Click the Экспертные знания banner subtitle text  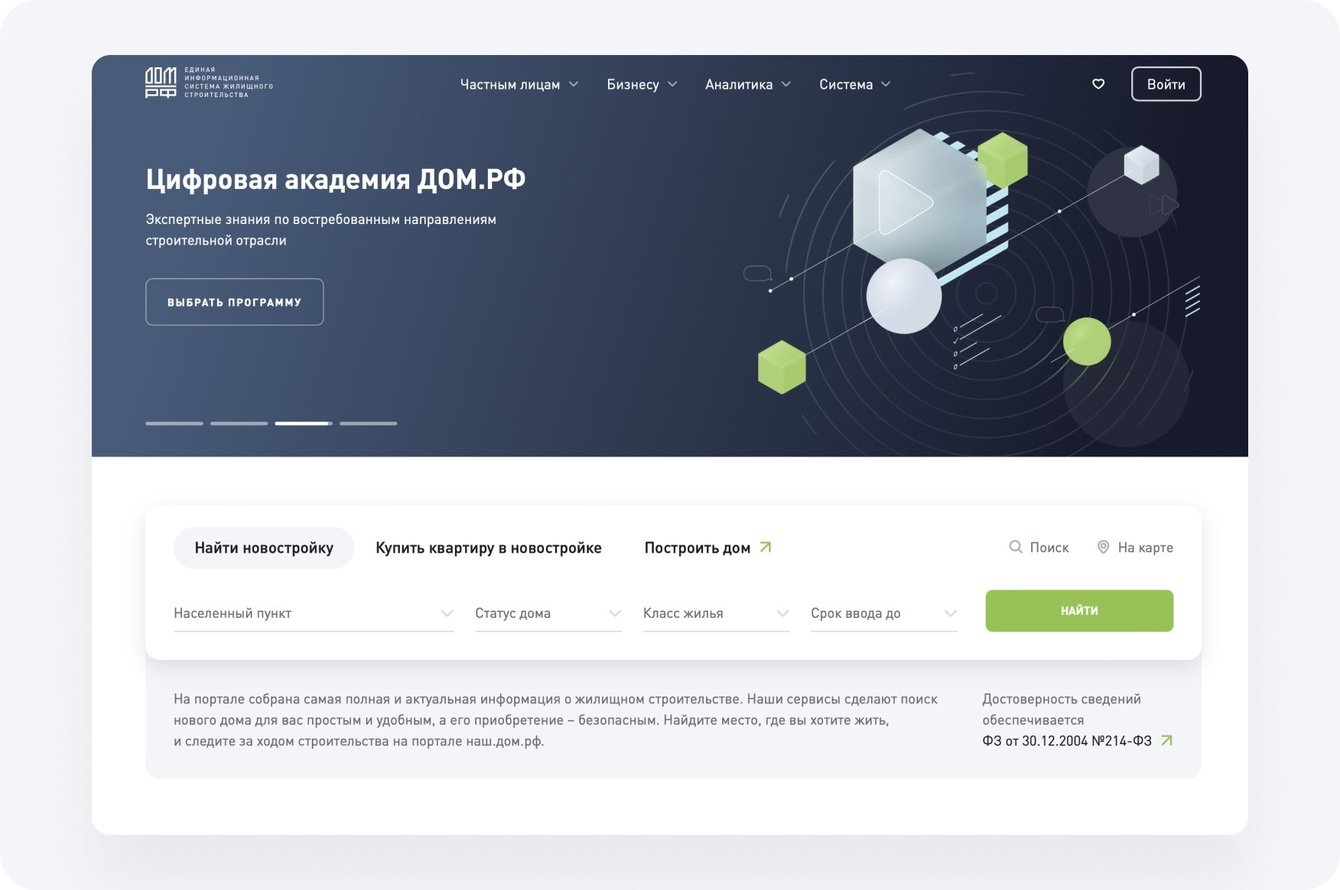tap(321, 230)
